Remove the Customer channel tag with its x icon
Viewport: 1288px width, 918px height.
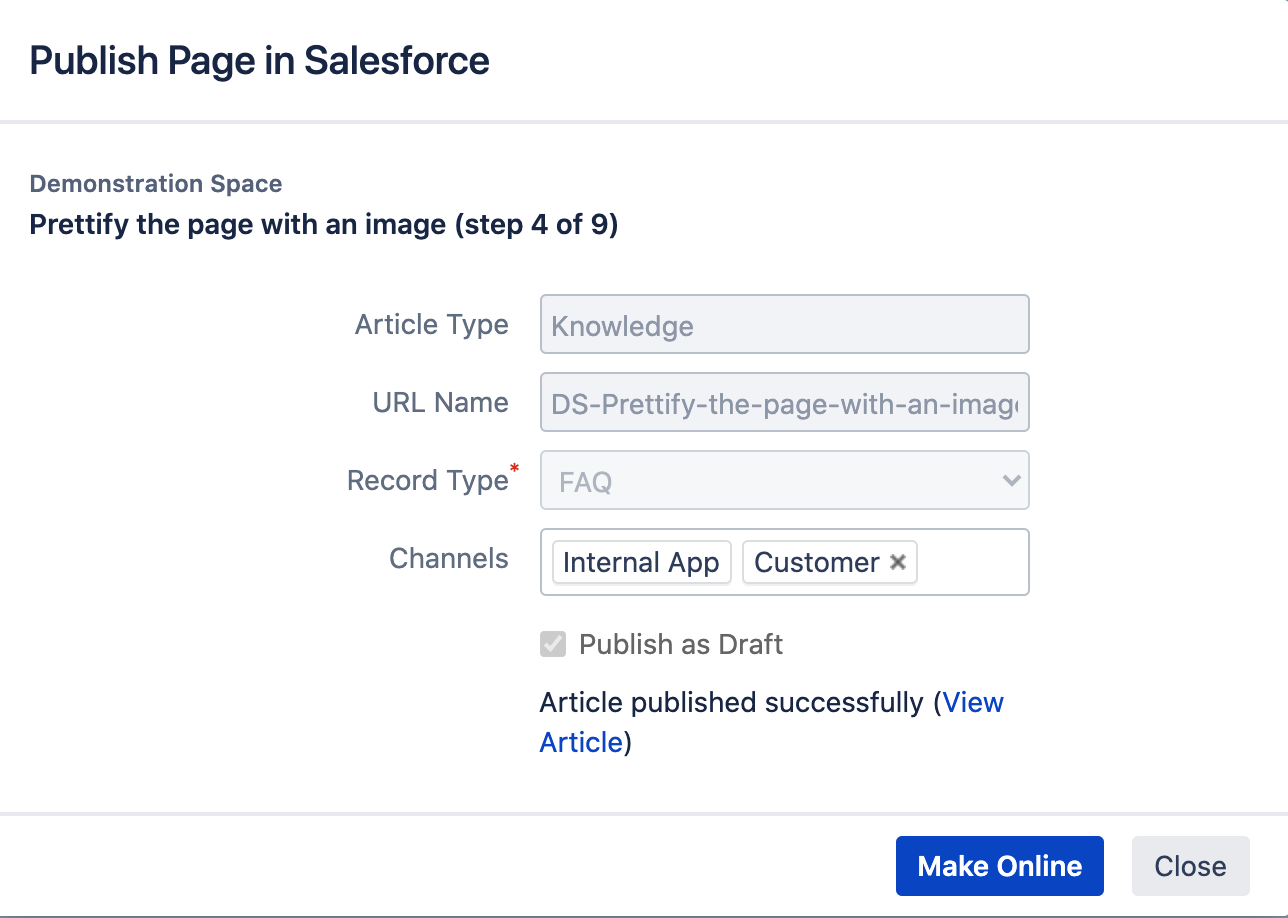click(x=898, y=562)
